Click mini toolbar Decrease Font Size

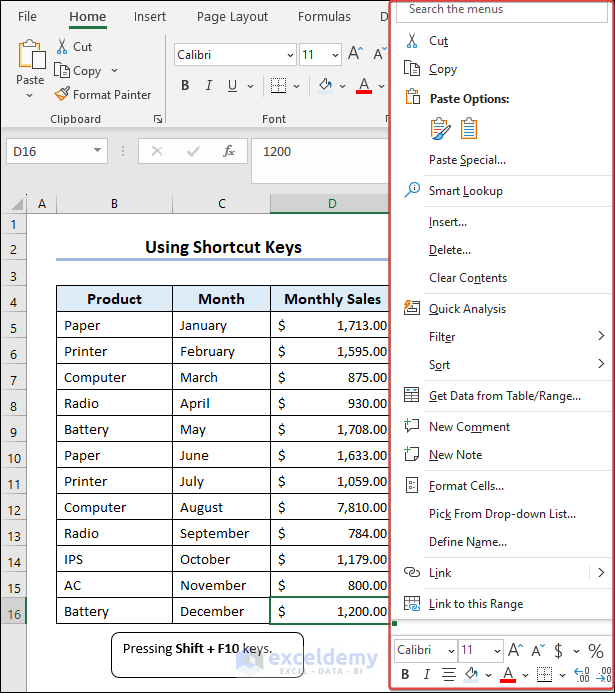[538, 651]
